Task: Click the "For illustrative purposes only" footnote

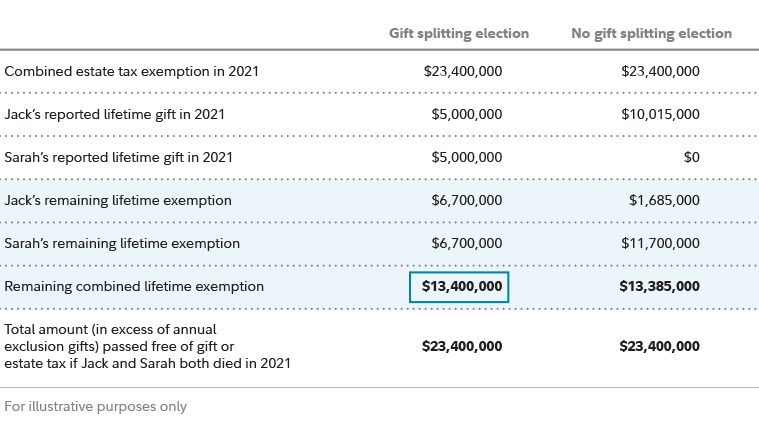Action: pyautogui.click(x=95, y=407)
